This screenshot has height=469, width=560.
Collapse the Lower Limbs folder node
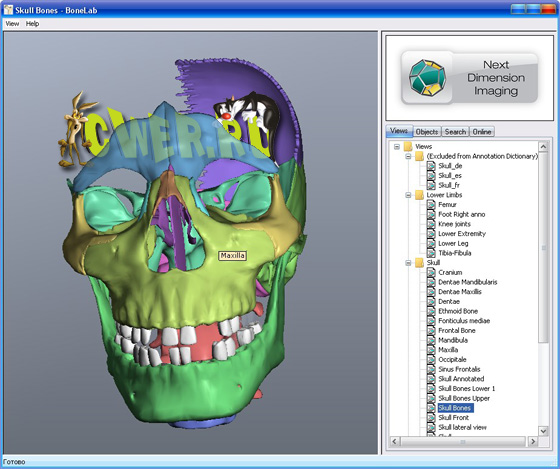click(x=408, y=195)
